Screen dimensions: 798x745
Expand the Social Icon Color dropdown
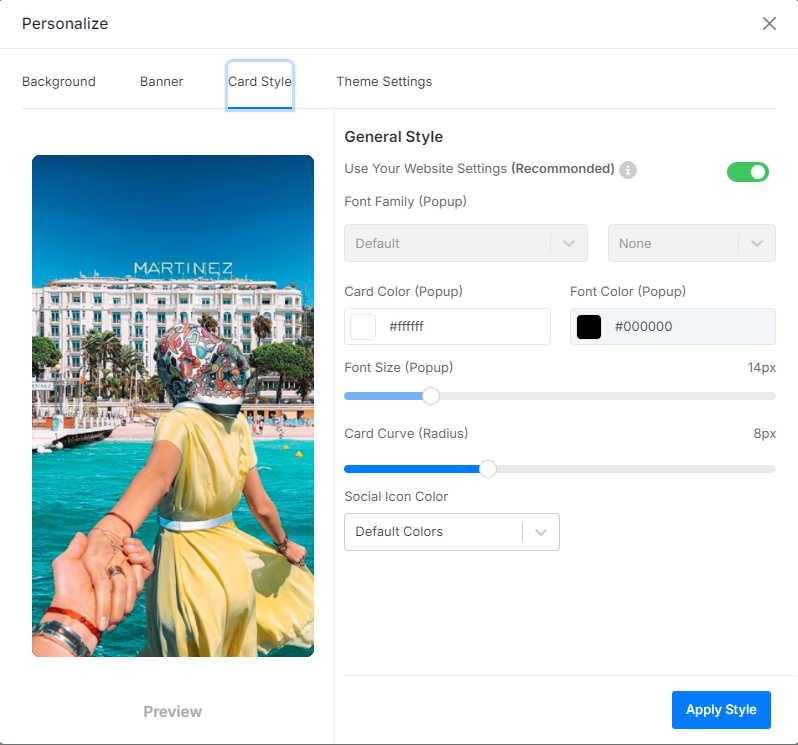point(451,532)
